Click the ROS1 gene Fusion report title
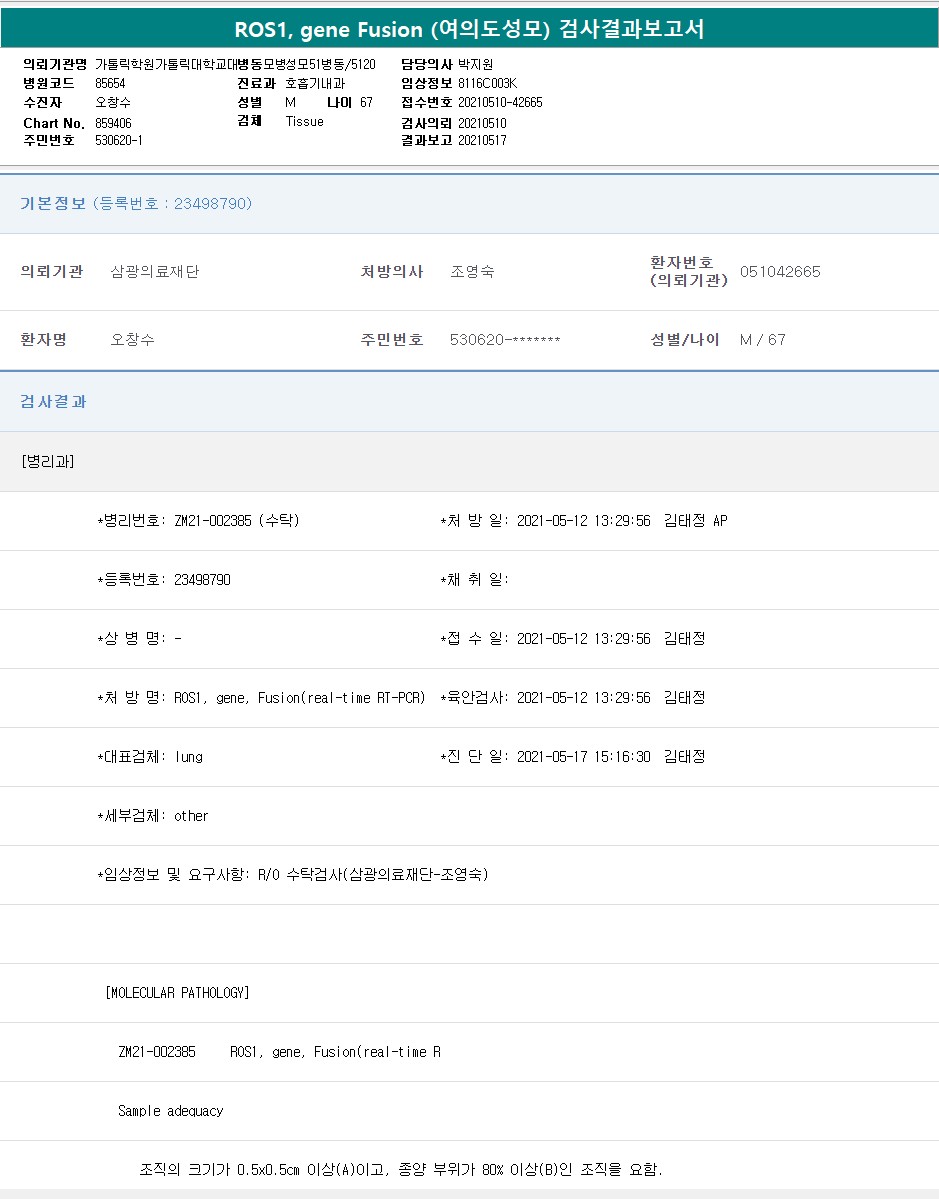The width and height of the screenshot is (939, 1199). [469, 29]
